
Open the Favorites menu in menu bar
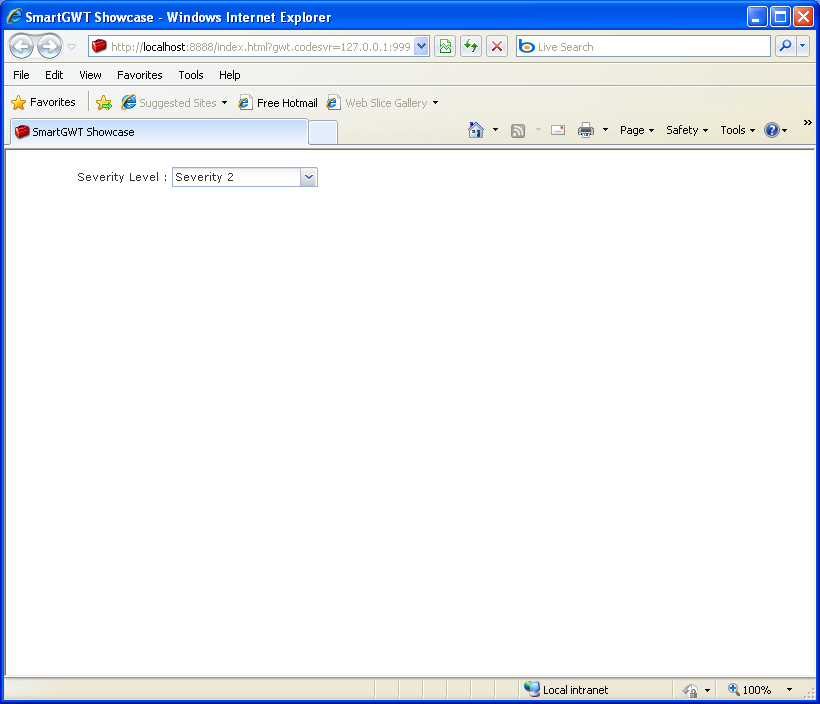click(140, 75)
